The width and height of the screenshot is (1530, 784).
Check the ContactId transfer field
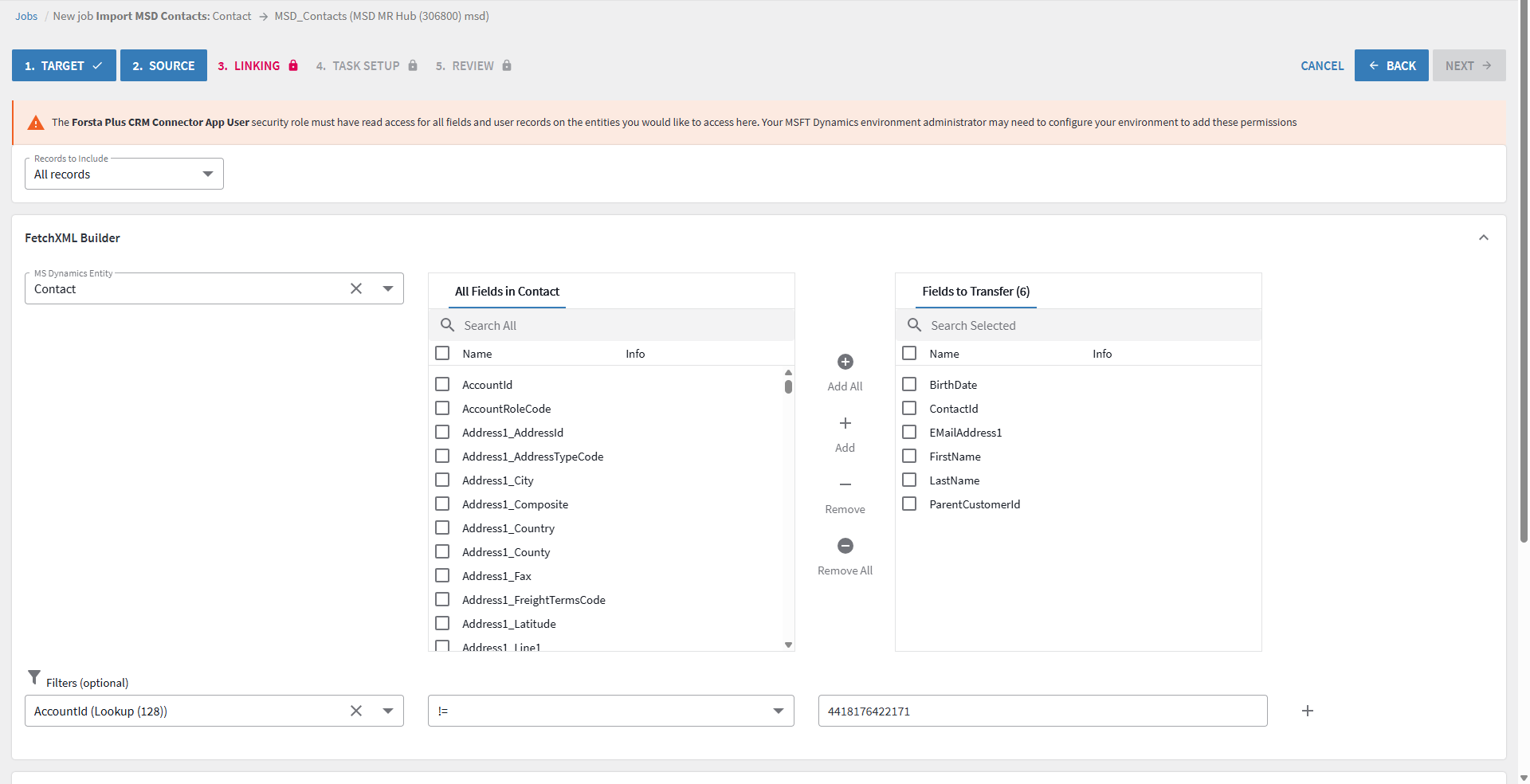(x=909, y=408)
